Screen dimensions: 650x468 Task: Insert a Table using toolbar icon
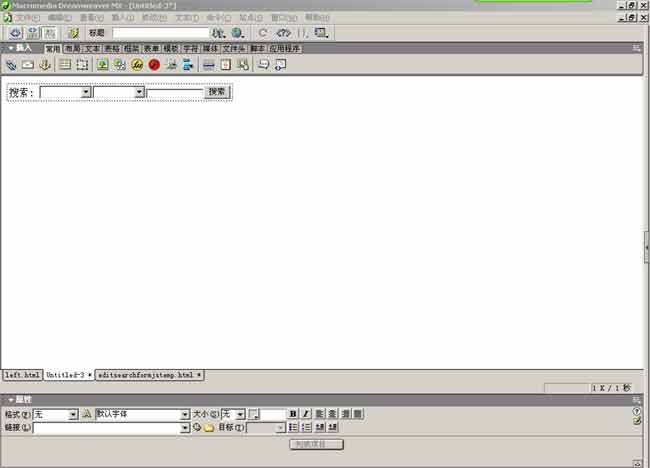pyautogui.click(x=65, y=65)
